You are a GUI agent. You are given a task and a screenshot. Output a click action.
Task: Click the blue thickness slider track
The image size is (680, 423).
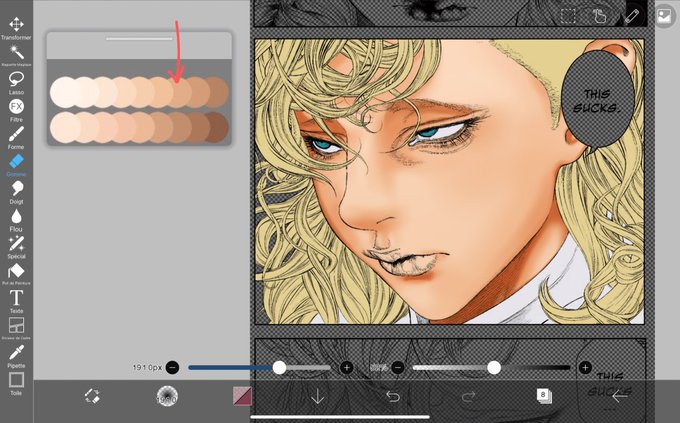[259, 367]
